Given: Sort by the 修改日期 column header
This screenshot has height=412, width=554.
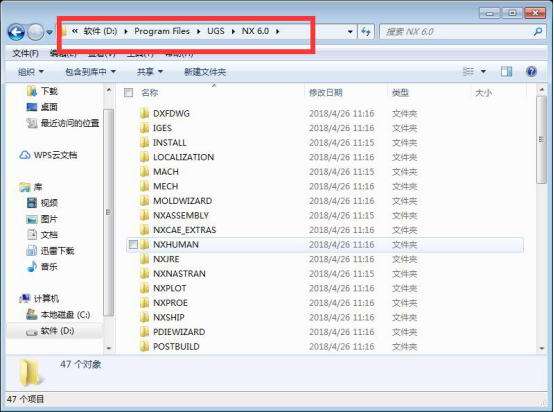Looking at the screenshot, I should click(x=325, y=93).
